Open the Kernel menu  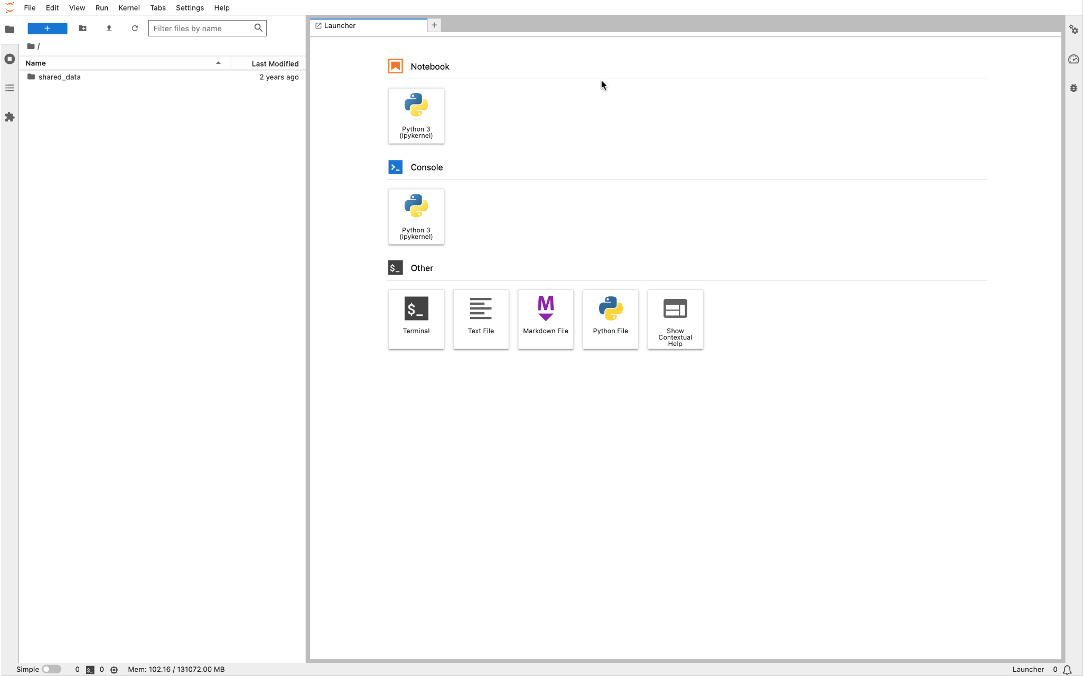pos(129,8)
